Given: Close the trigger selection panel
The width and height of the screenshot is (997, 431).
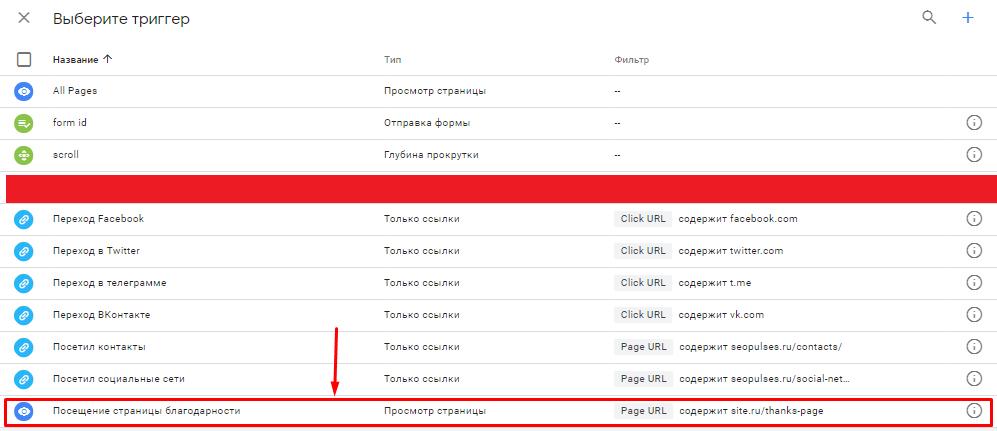Looking at the screenshot, I should [24, 18].
